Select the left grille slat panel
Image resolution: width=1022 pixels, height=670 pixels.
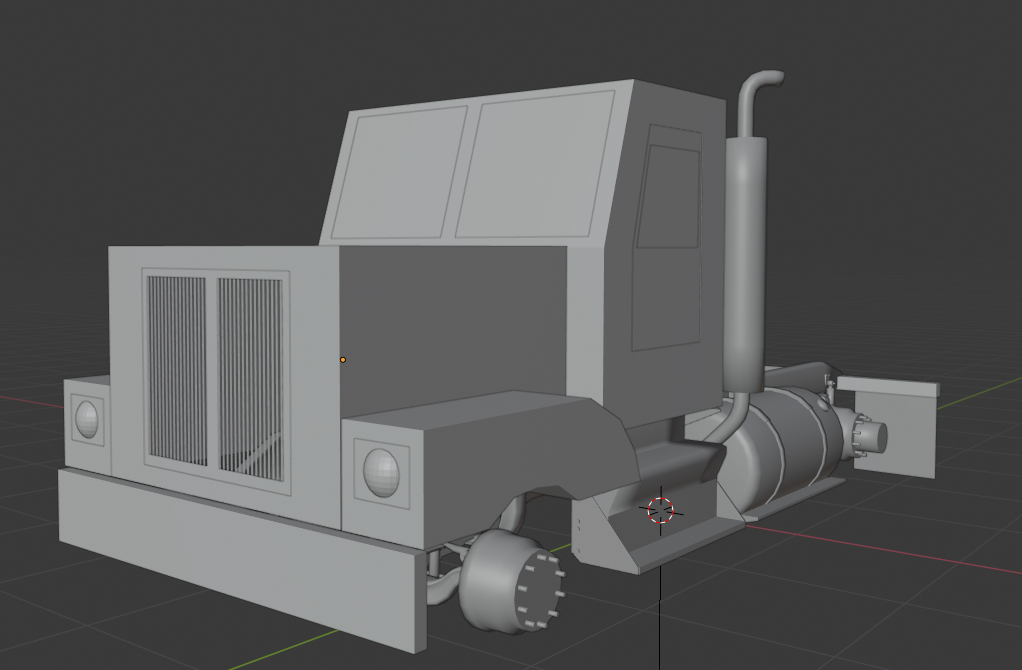177,370
